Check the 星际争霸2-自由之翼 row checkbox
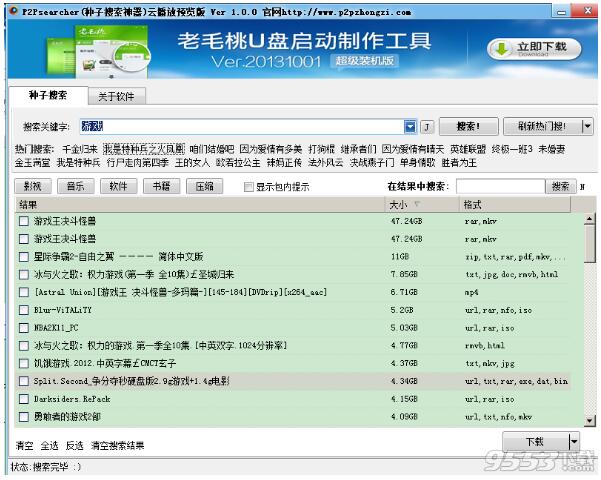The width and height of the screenshot is (601, 480). click(x=24, y=256)
